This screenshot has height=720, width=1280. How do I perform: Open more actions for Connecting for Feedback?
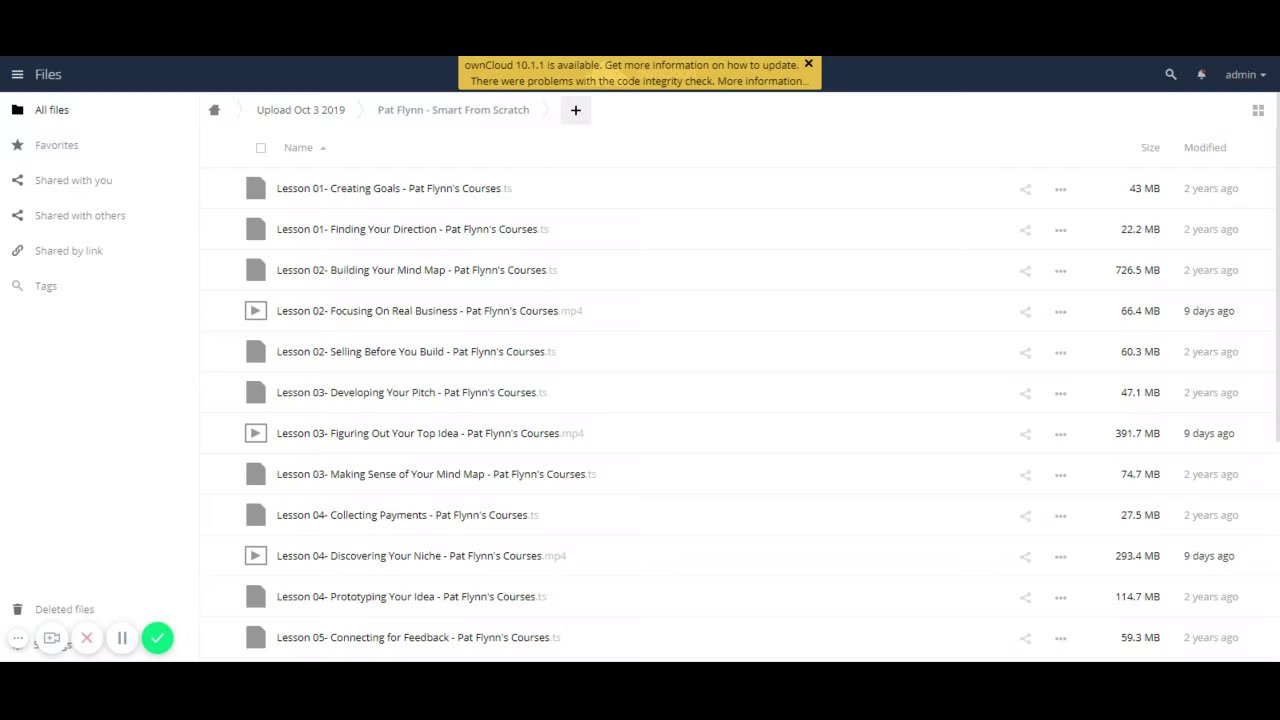pyautogui.click(x=1060, y=638)
